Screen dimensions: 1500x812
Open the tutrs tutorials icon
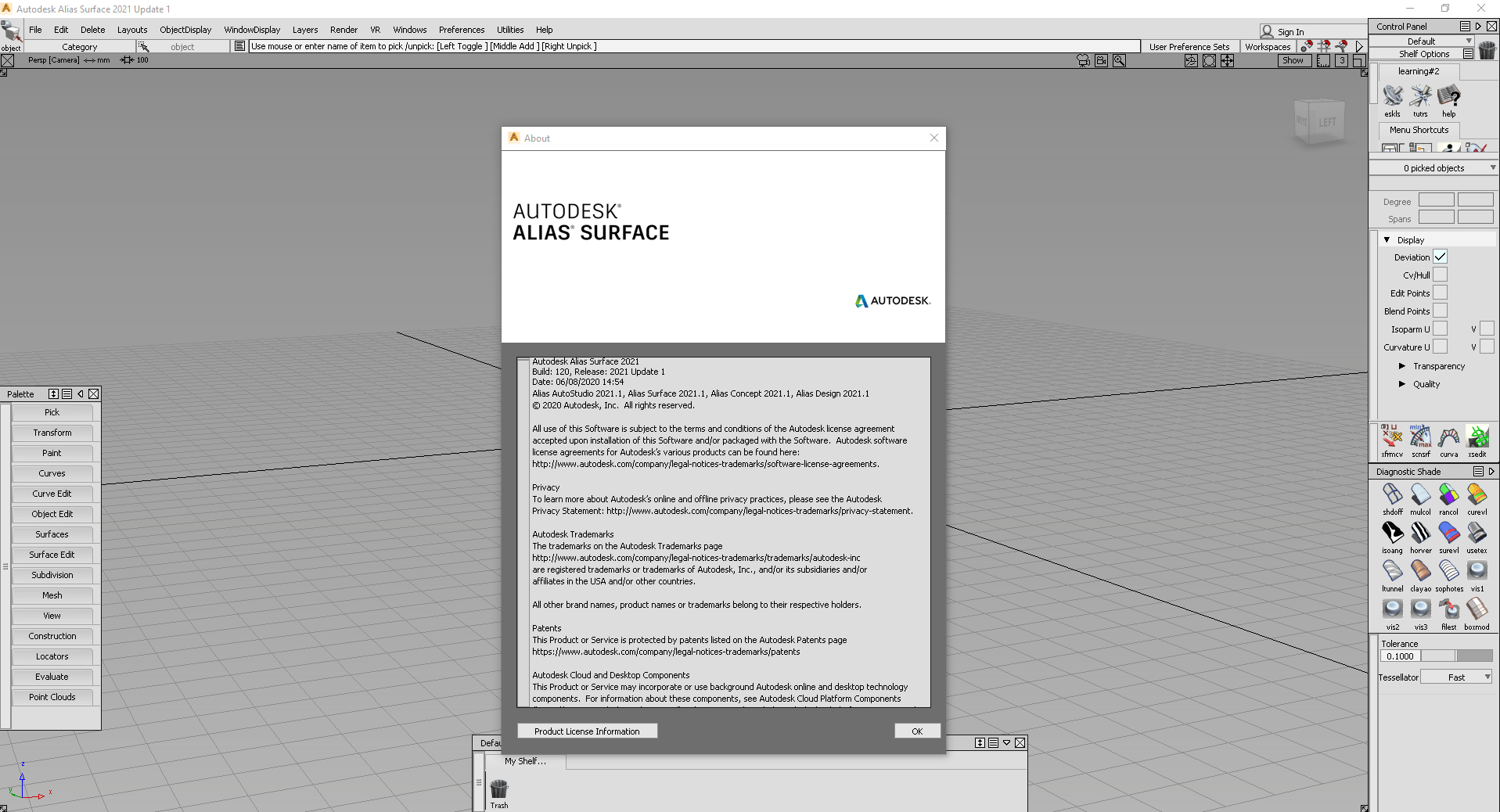pos(1420,97)
